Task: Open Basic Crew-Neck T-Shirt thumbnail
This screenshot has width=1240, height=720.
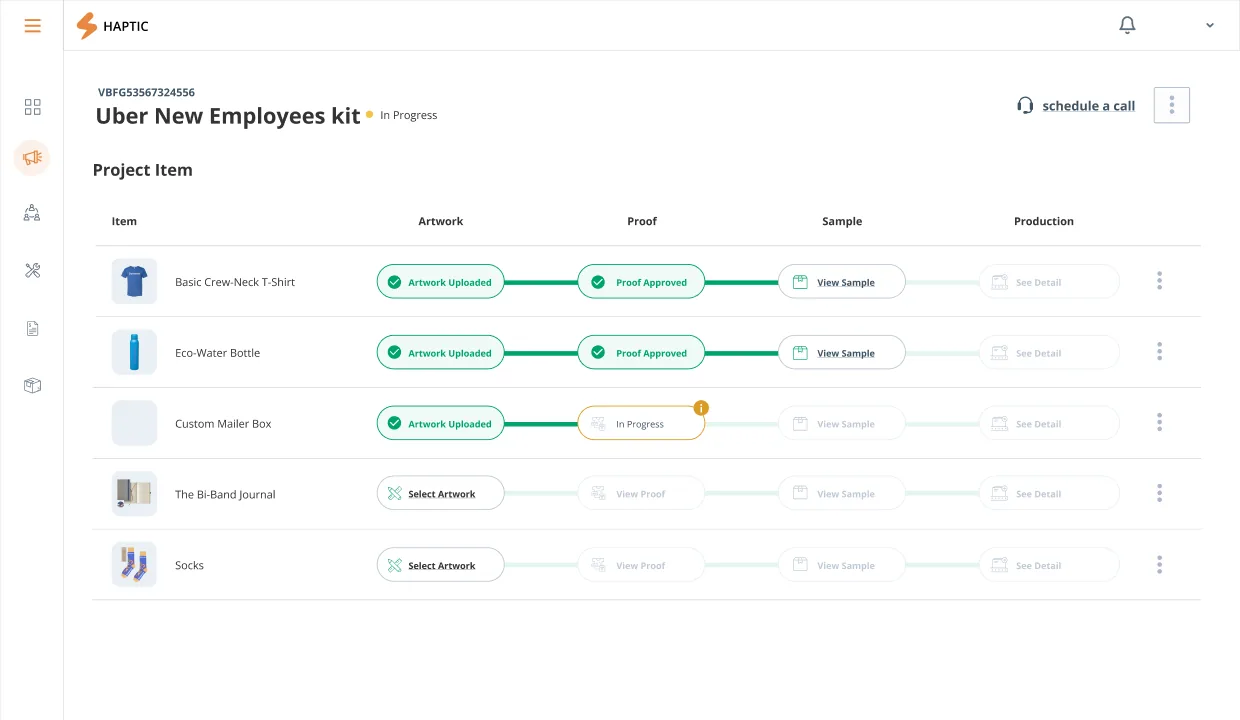Action: [134, 282]
